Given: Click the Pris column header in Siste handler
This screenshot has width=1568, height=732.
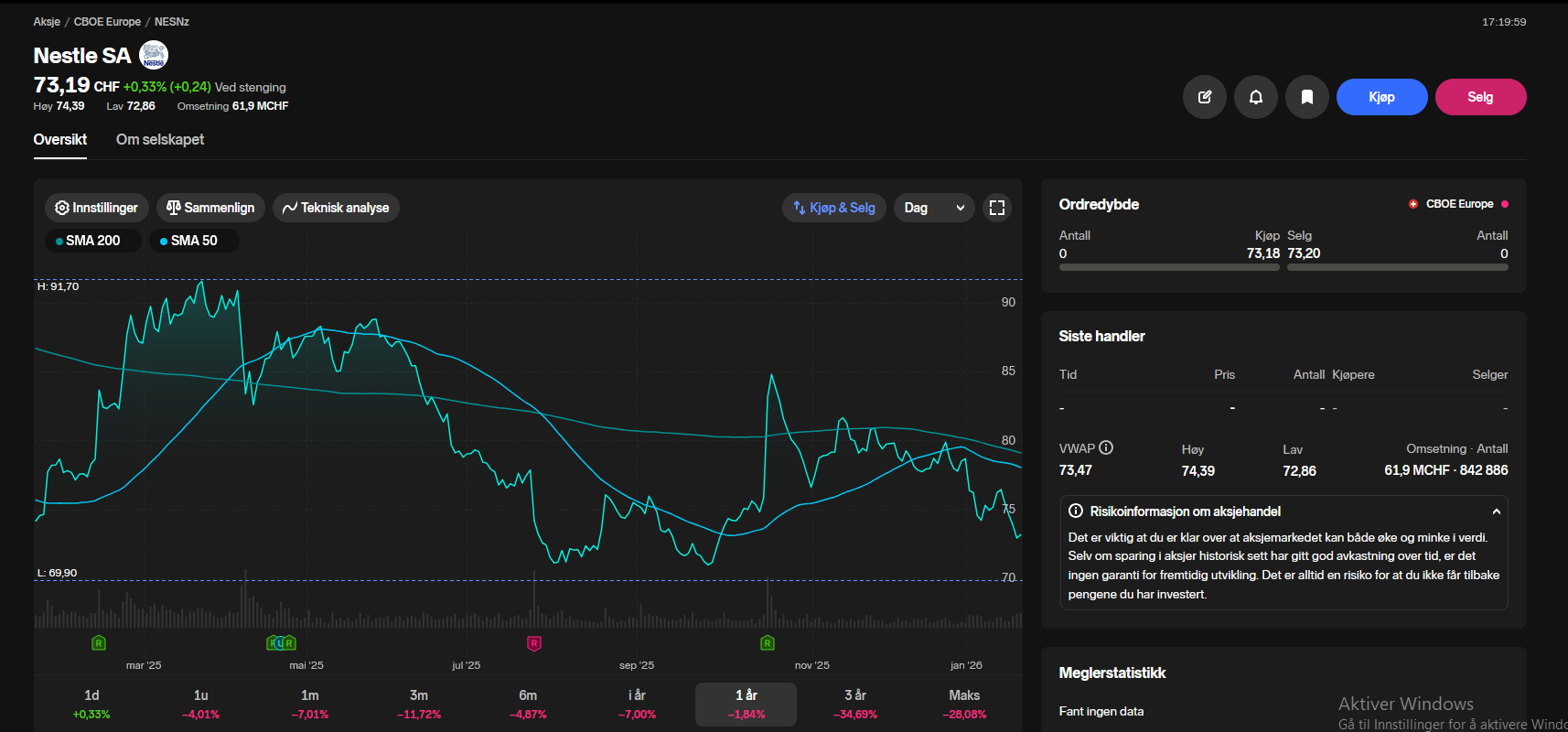Looking at the screenshot, I should 1224,375.
